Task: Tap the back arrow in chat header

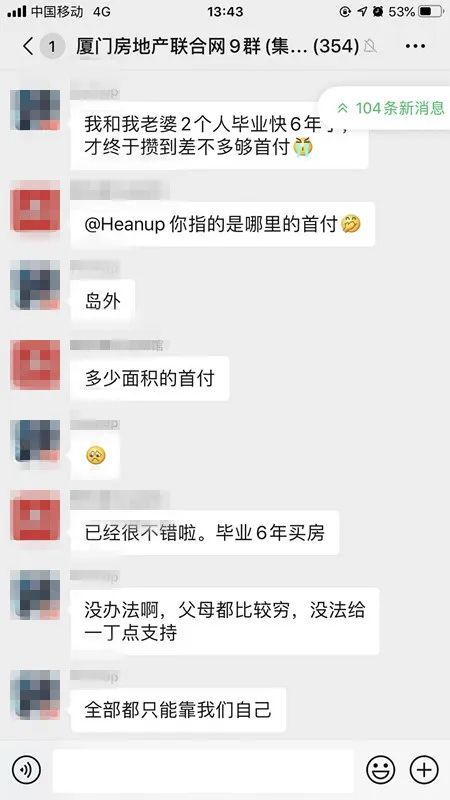Action: (28, 46)
